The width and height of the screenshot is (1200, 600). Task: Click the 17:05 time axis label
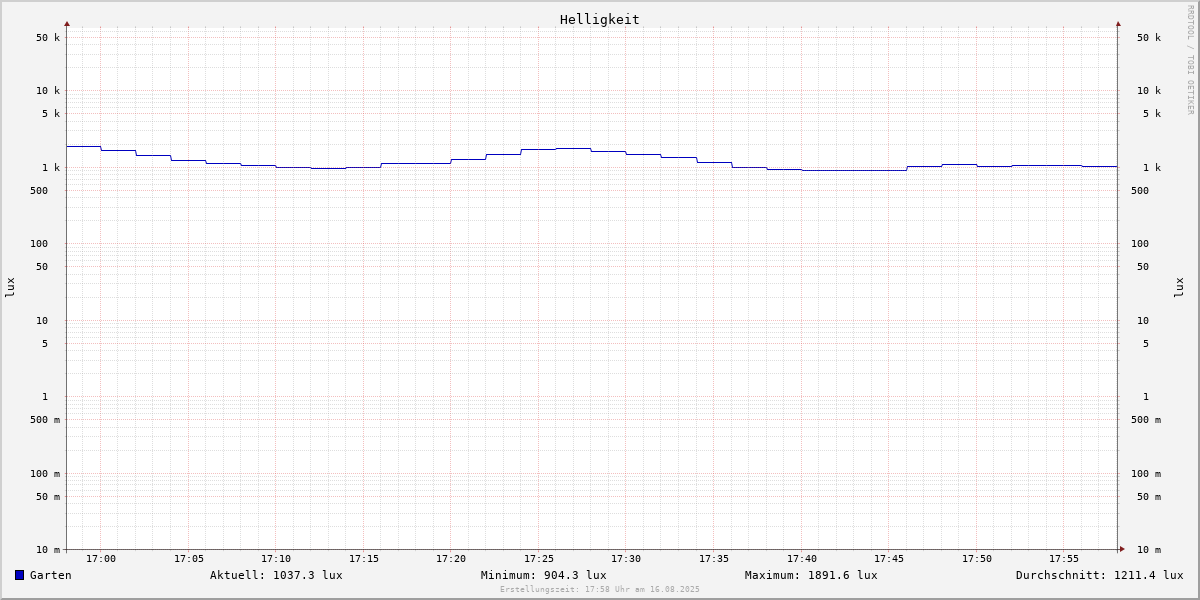point(189,559)
